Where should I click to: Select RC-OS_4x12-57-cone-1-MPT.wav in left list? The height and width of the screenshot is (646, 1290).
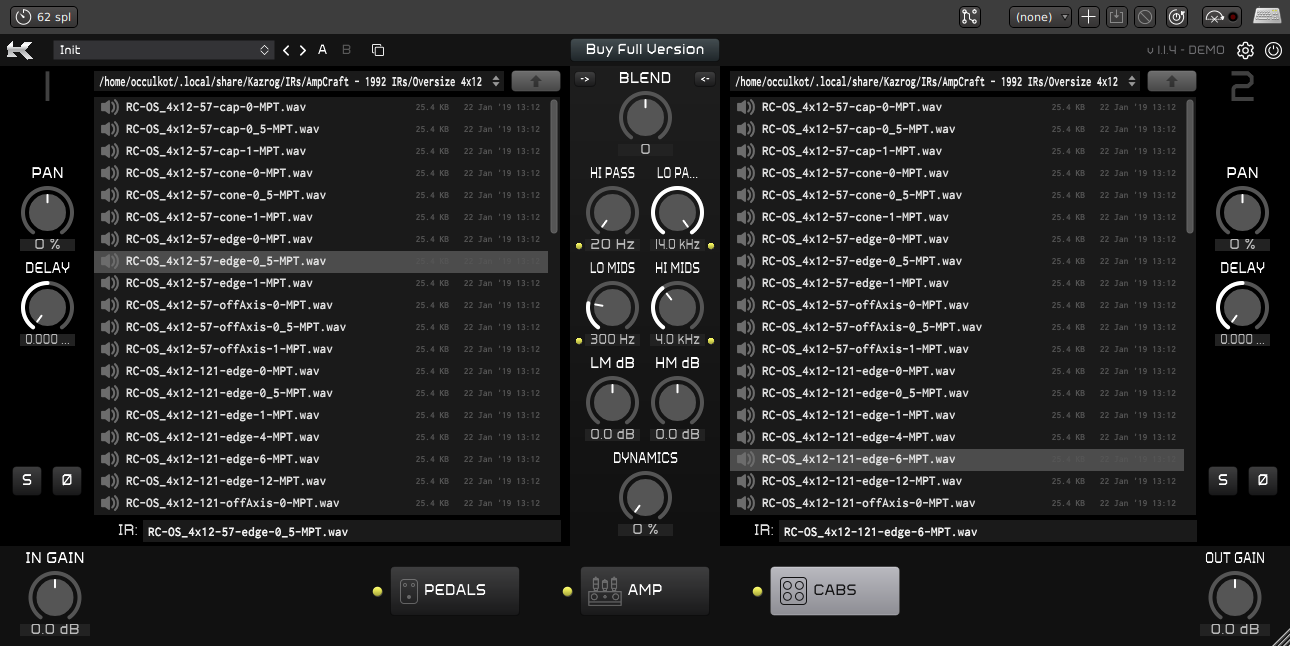(216, 217)
